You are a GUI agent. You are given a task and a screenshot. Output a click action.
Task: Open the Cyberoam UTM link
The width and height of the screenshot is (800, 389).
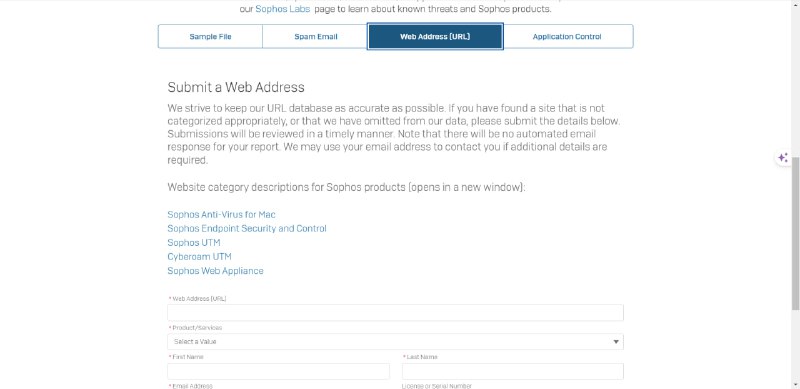(x=199, y=256)
